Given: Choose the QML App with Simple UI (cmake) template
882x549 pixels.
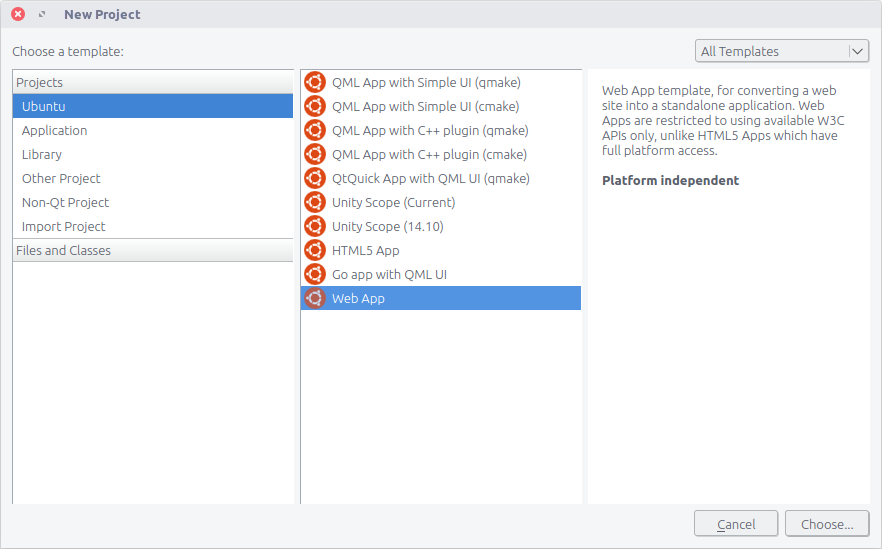Looking at the screenshot, I should click(441, 106).
